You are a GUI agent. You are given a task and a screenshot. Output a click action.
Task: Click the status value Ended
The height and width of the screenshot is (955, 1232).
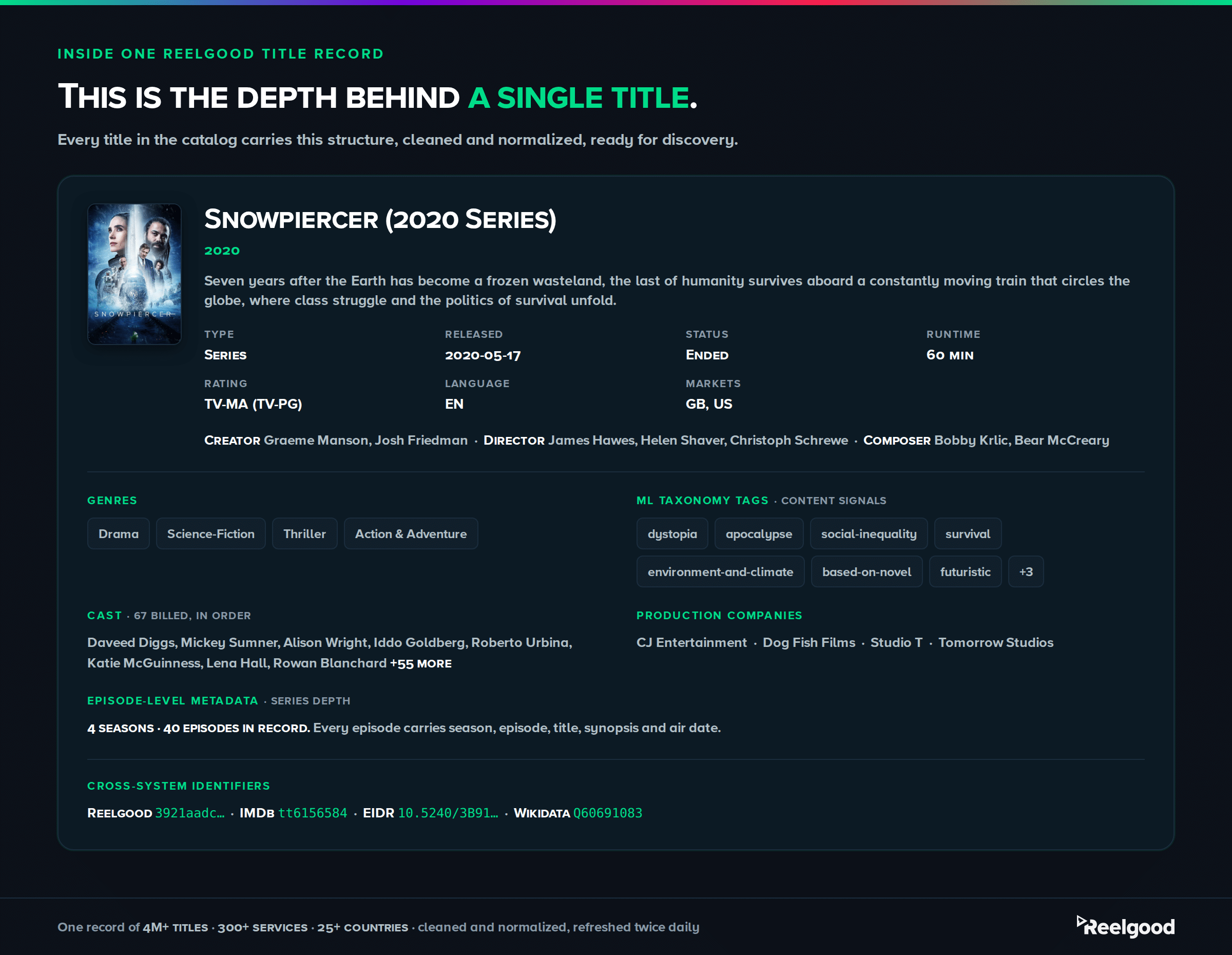coord(707,355)
